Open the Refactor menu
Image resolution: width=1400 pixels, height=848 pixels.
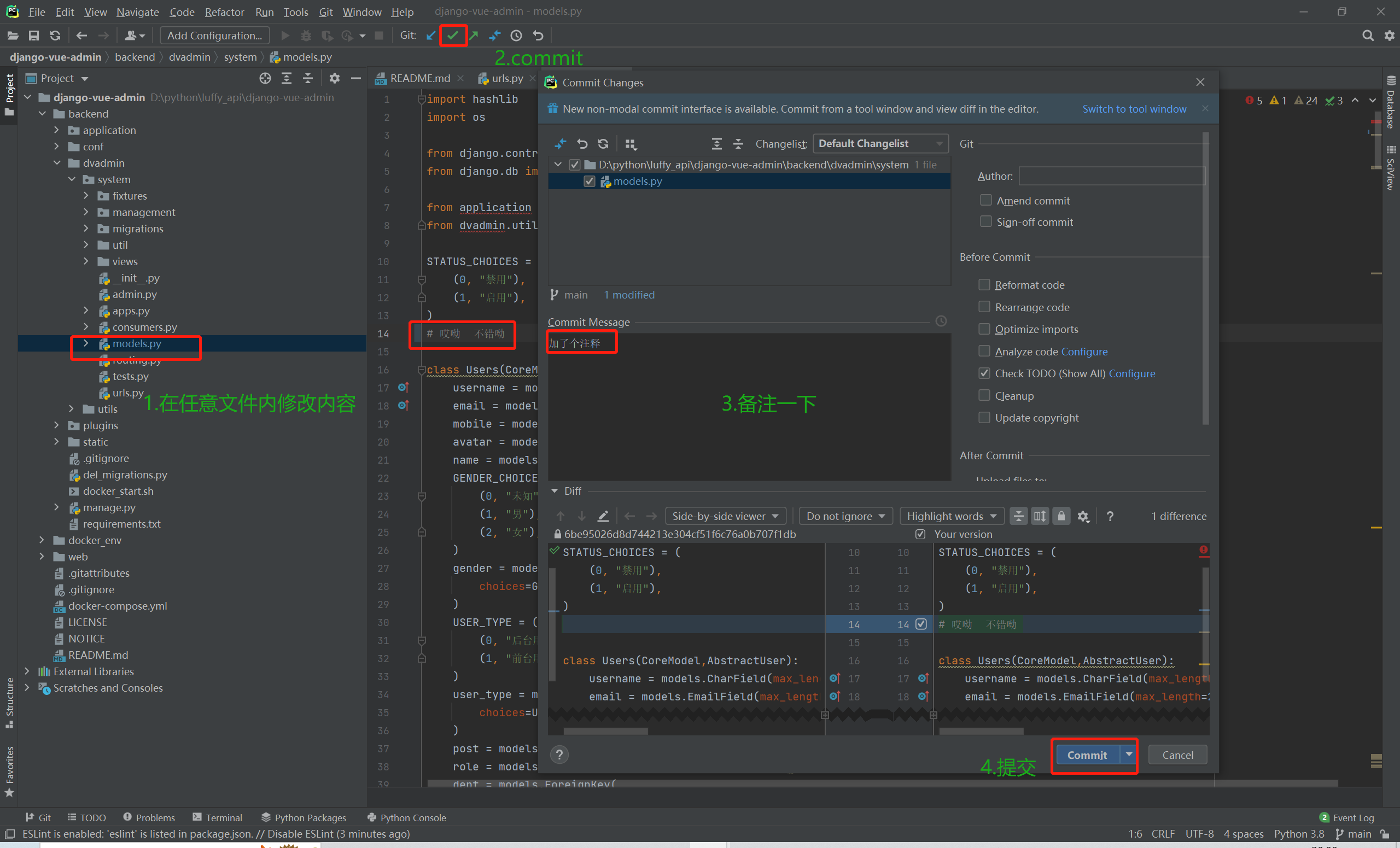tap(224, 12)
